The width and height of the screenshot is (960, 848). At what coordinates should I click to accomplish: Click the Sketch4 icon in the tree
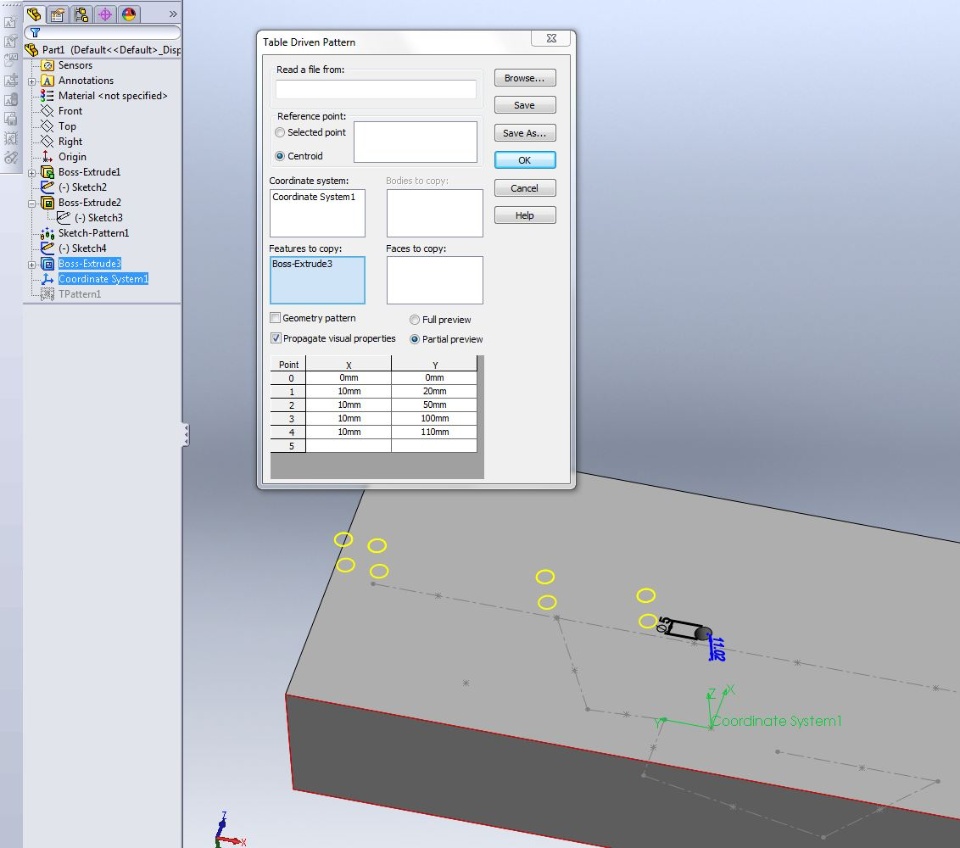pyautogui.click(x=47, y=248)
